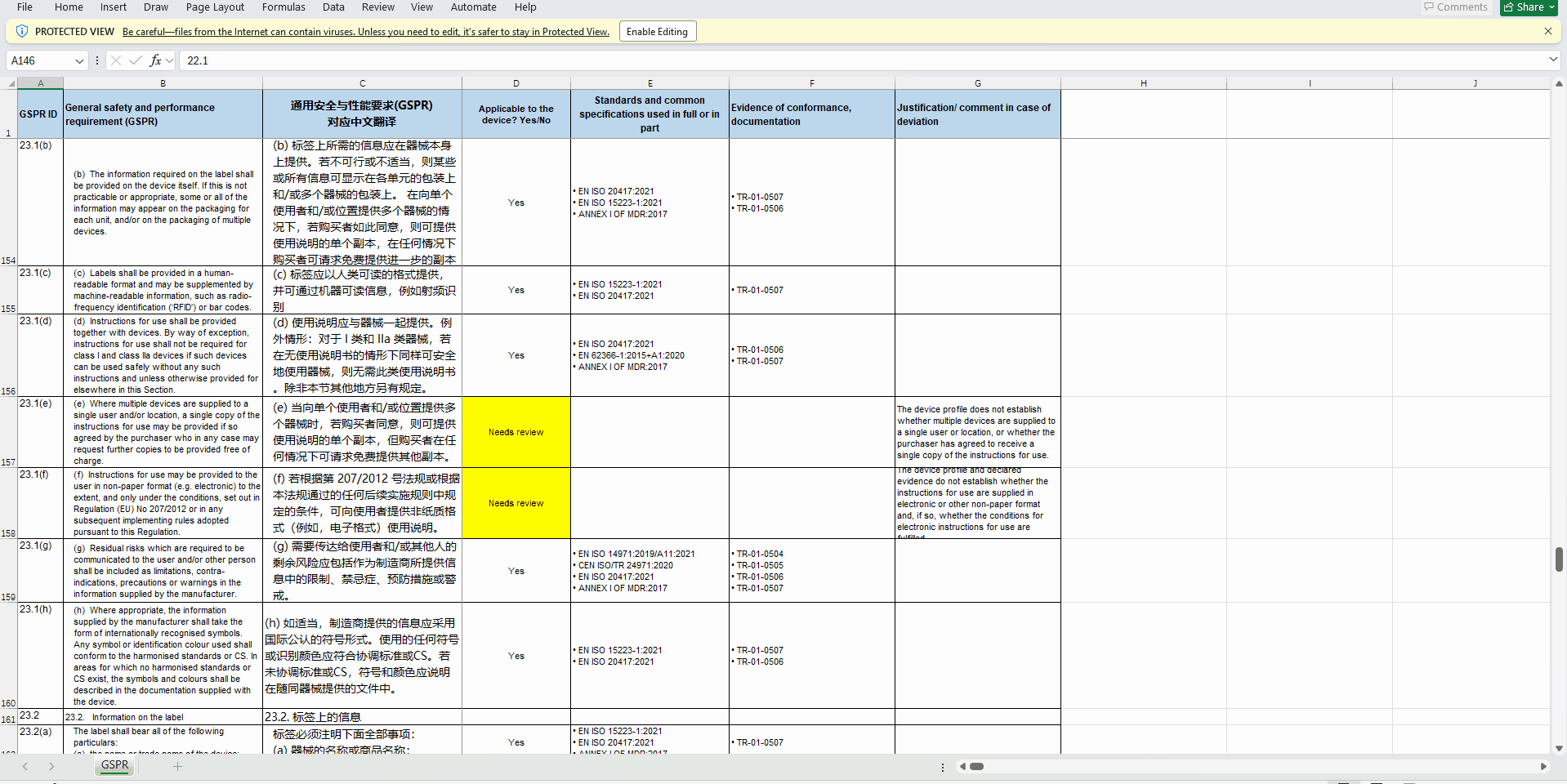Open the Data ribbon tab
1567x784 pixels.
[x=333, y=7]
